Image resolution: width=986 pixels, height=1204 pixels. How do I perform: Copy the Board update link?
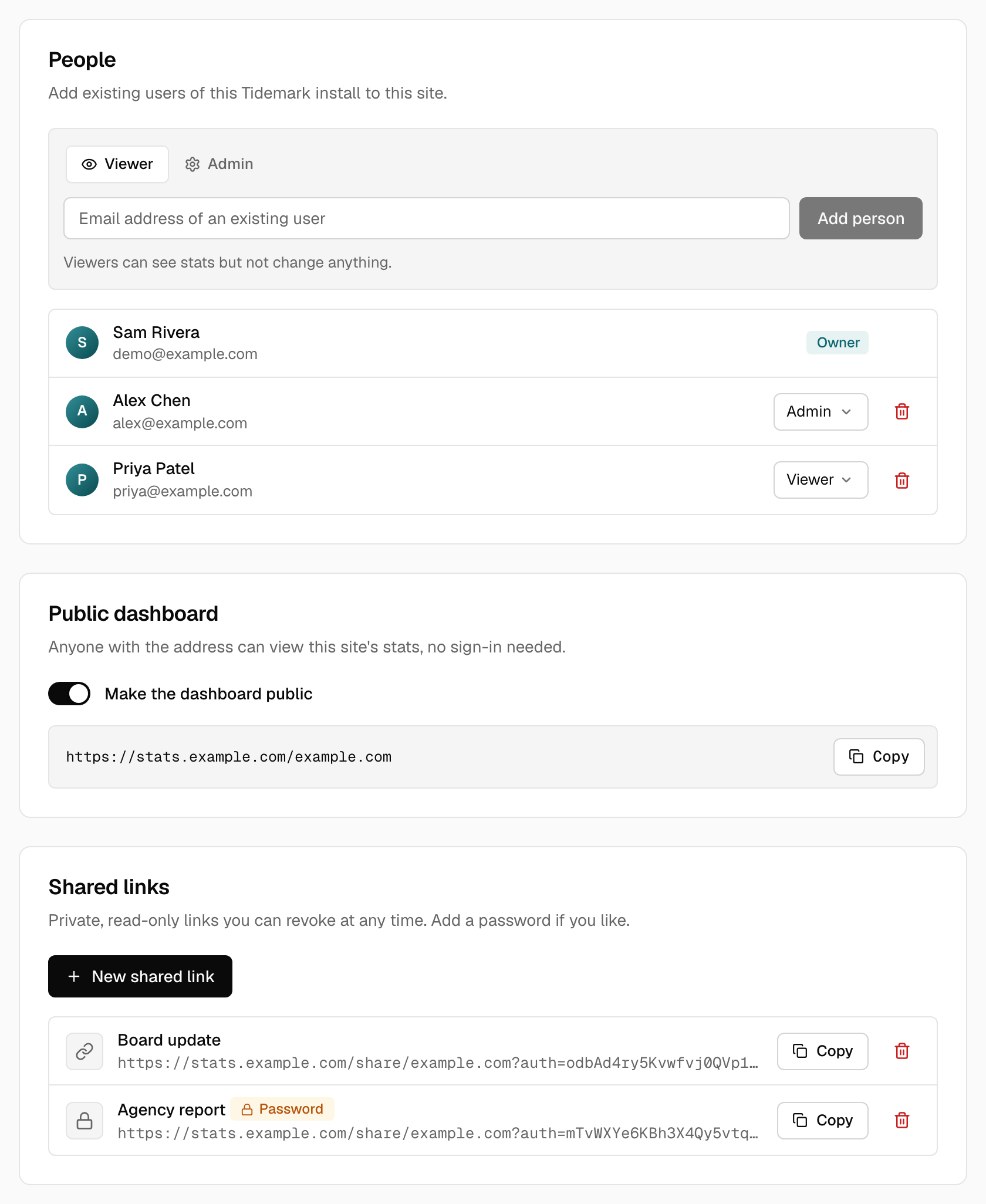tap(822, 1051)
